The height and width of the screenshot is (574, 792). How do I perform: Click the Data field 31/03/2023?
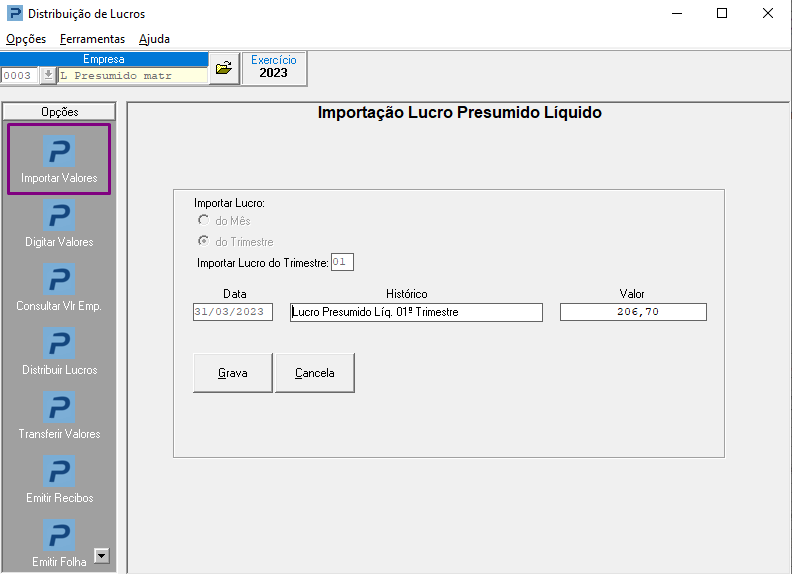[x=233, y=312]
